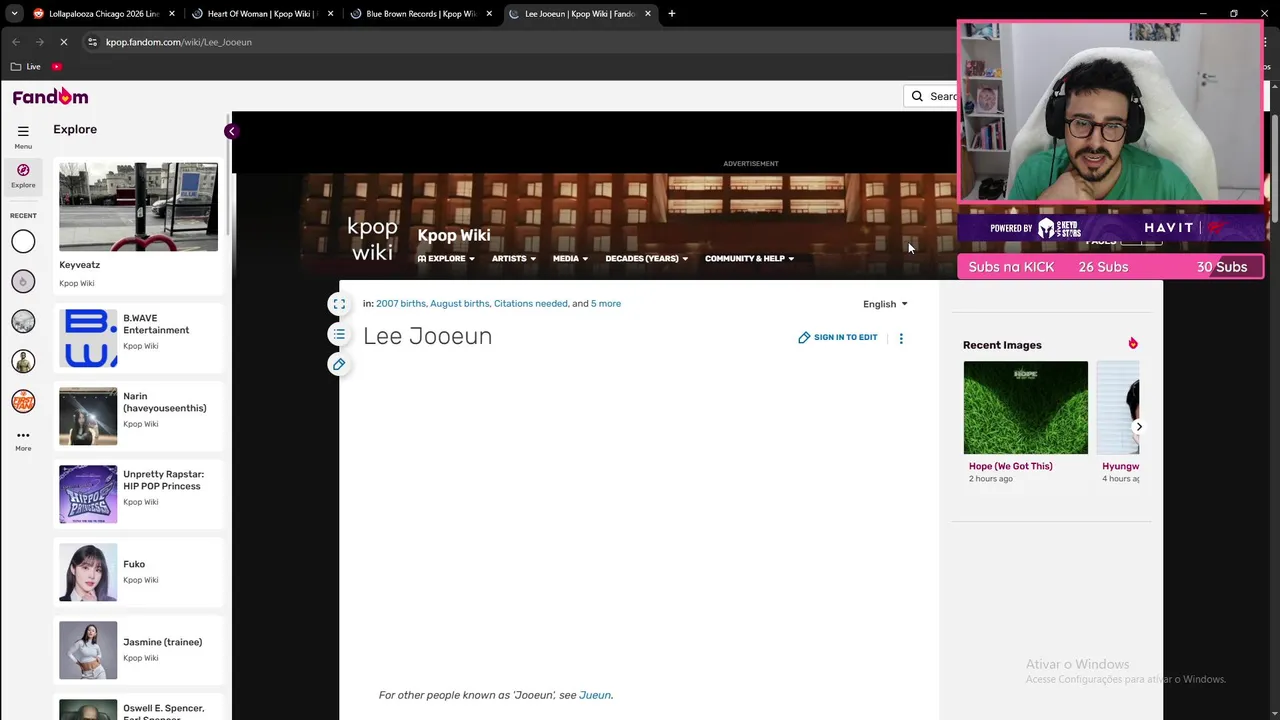Click the YouTube bookmark icon

tap(57, 66)
